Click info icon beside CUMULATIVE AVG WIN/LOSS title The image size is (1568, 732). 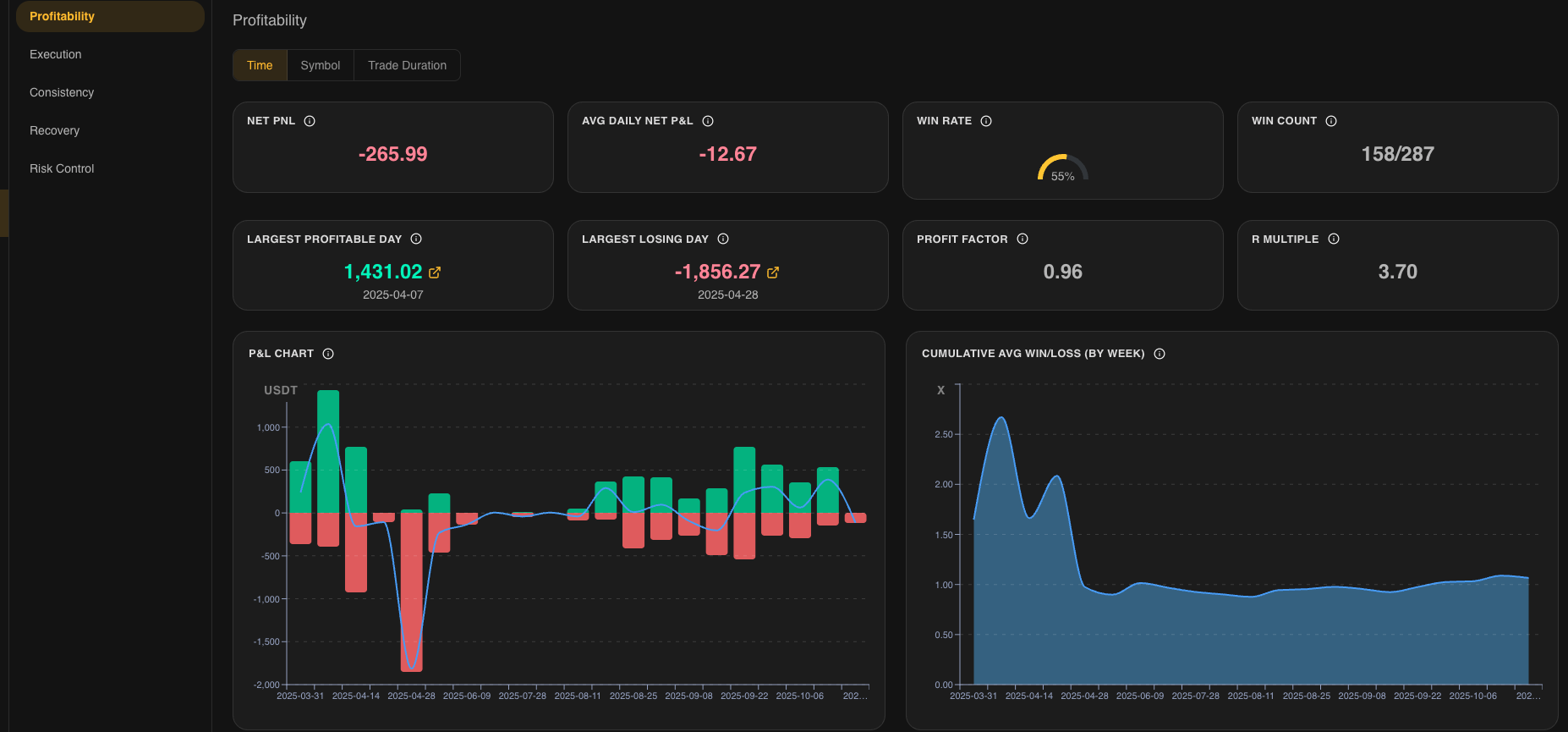(1160, 354)
